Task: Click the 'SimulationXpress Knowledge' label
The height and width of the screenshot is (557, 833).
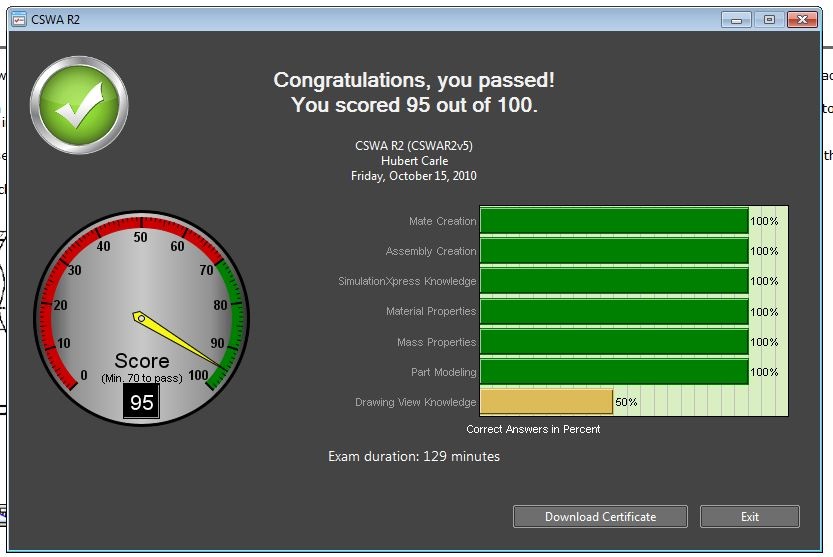Action: pyautogui.click(x=407, y=281)
